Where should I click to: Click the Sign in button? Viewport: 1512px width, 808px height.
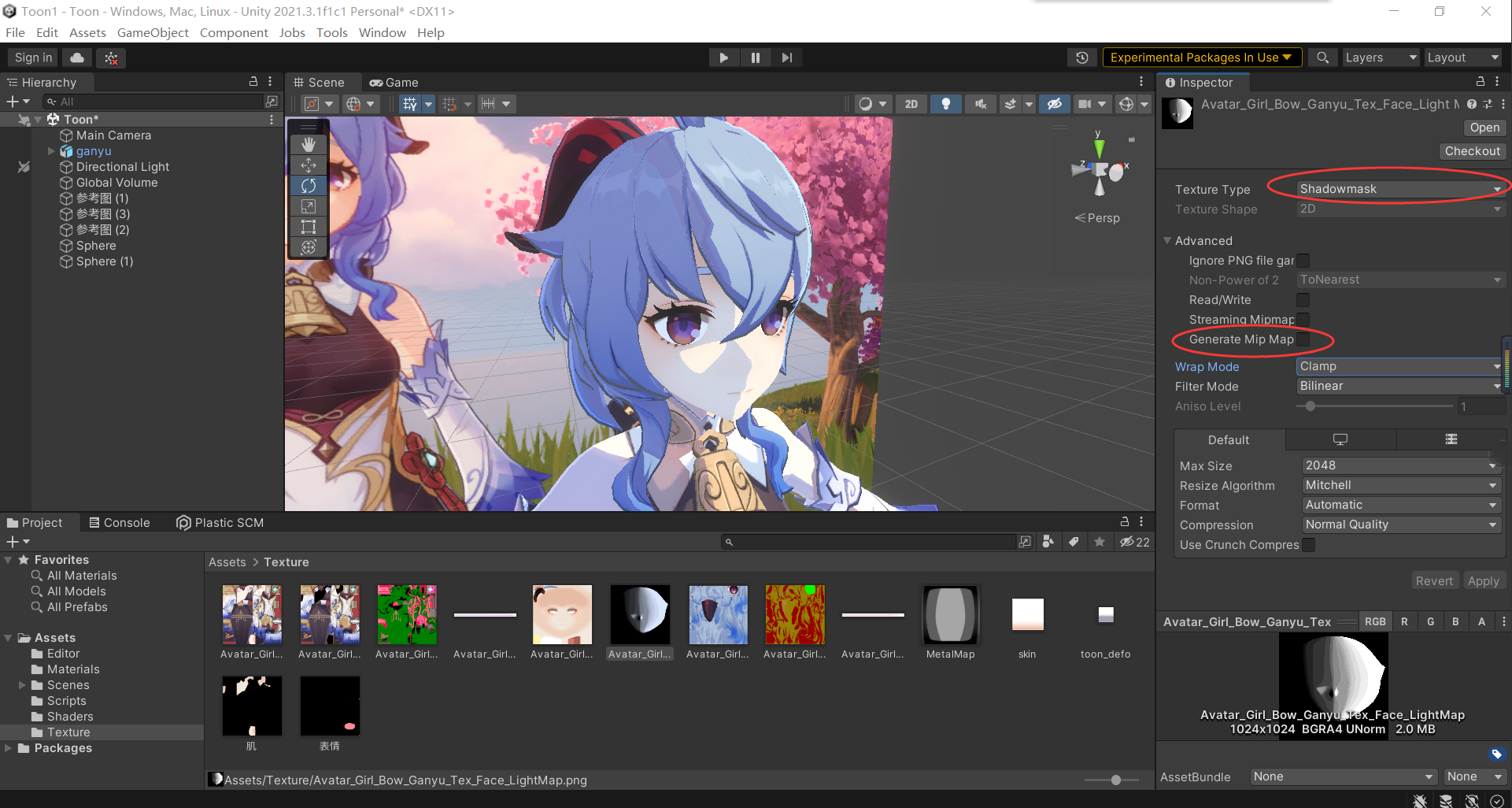(33, 57)
